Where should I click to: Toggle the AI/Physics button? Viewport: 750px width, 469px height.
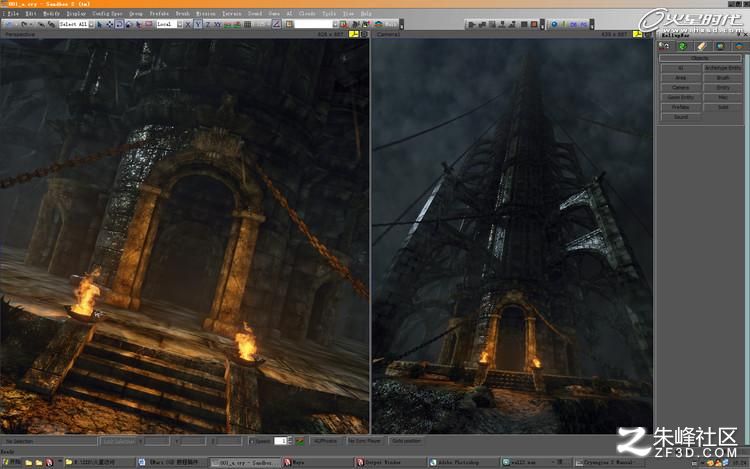click(x=325, y=441)
